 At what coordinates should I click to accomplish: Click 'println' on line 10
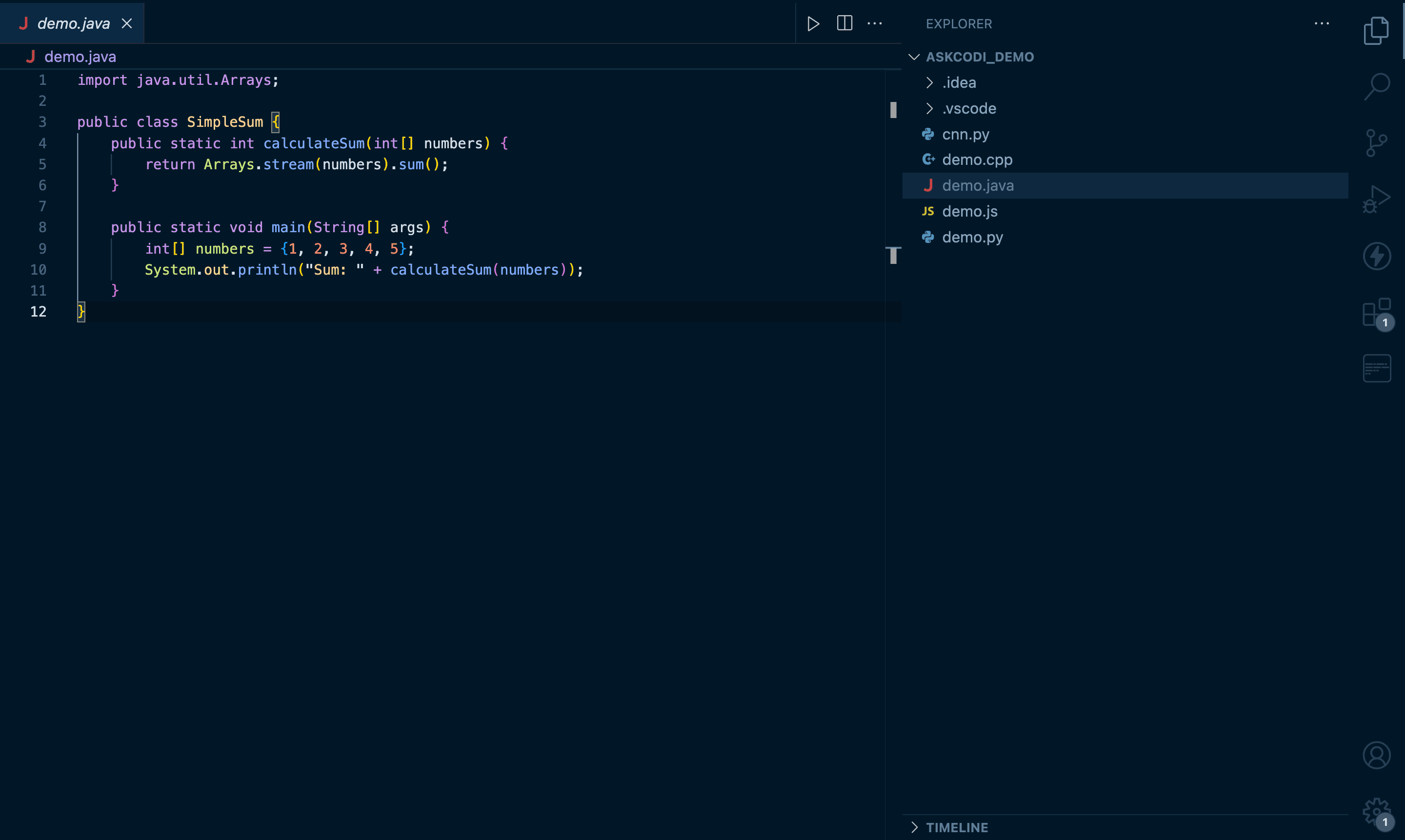pos(267,269)
